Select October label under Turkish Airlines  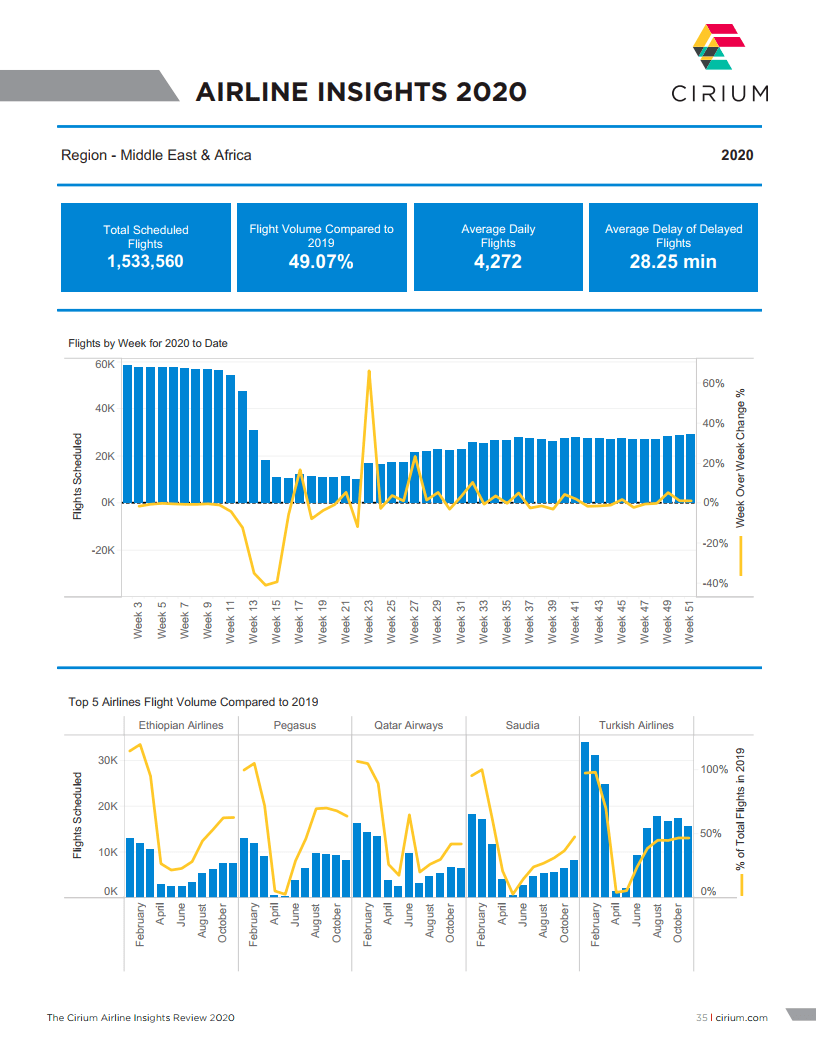[x=677, y=923]
